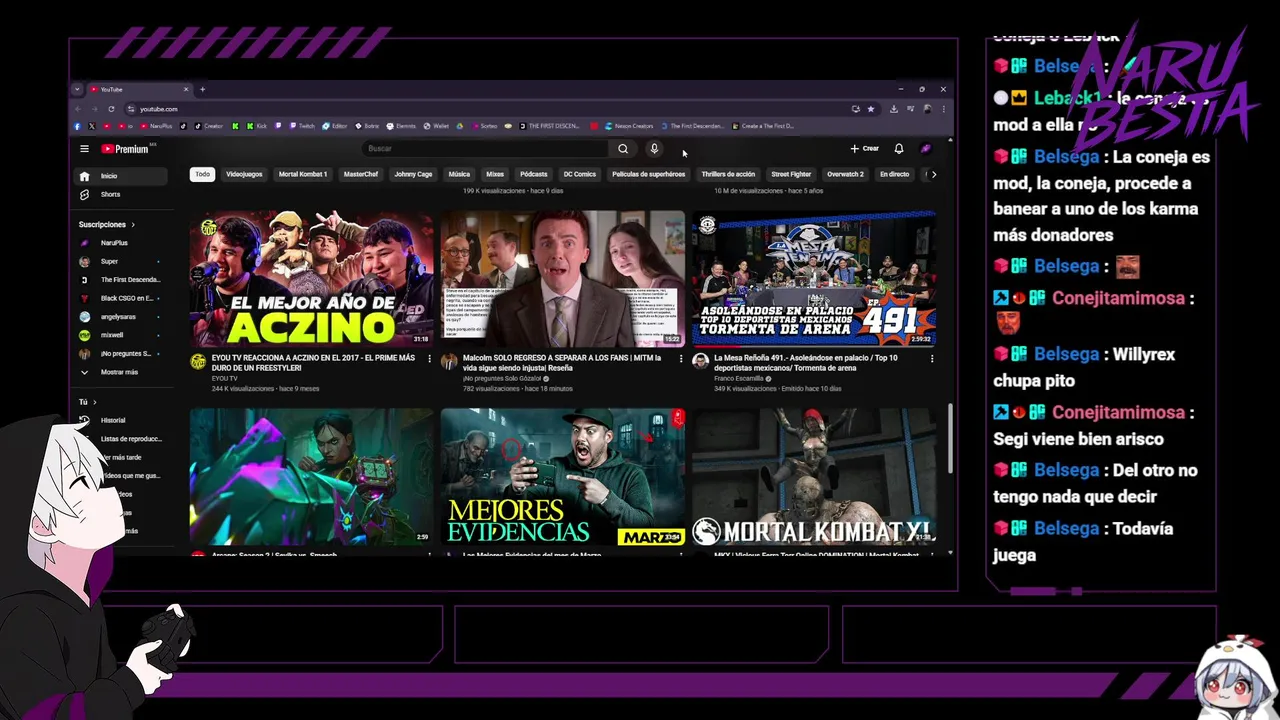
Task: Start voice search with the microphone icon
Action: pos(654,149)
